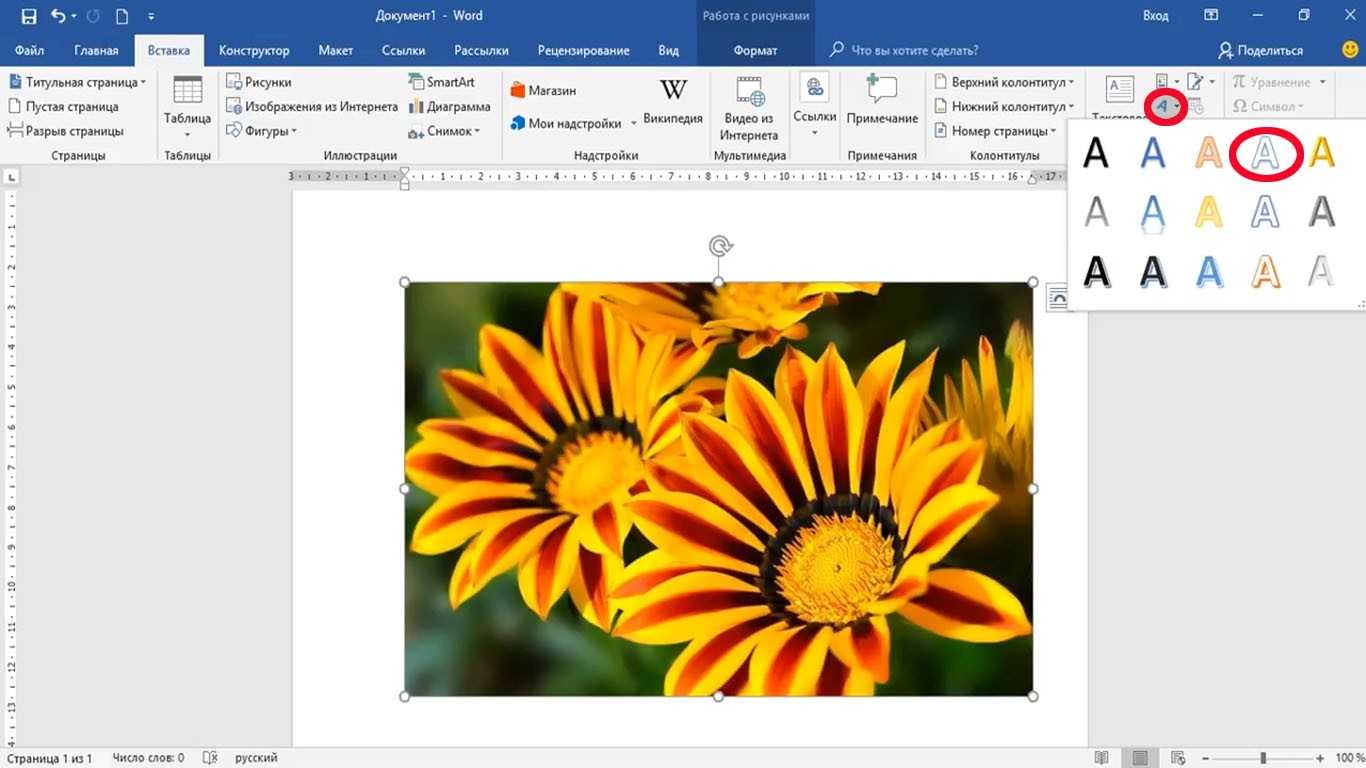Switch to Web Layout view
The image size is (1366, 768).
(1178, 758)
